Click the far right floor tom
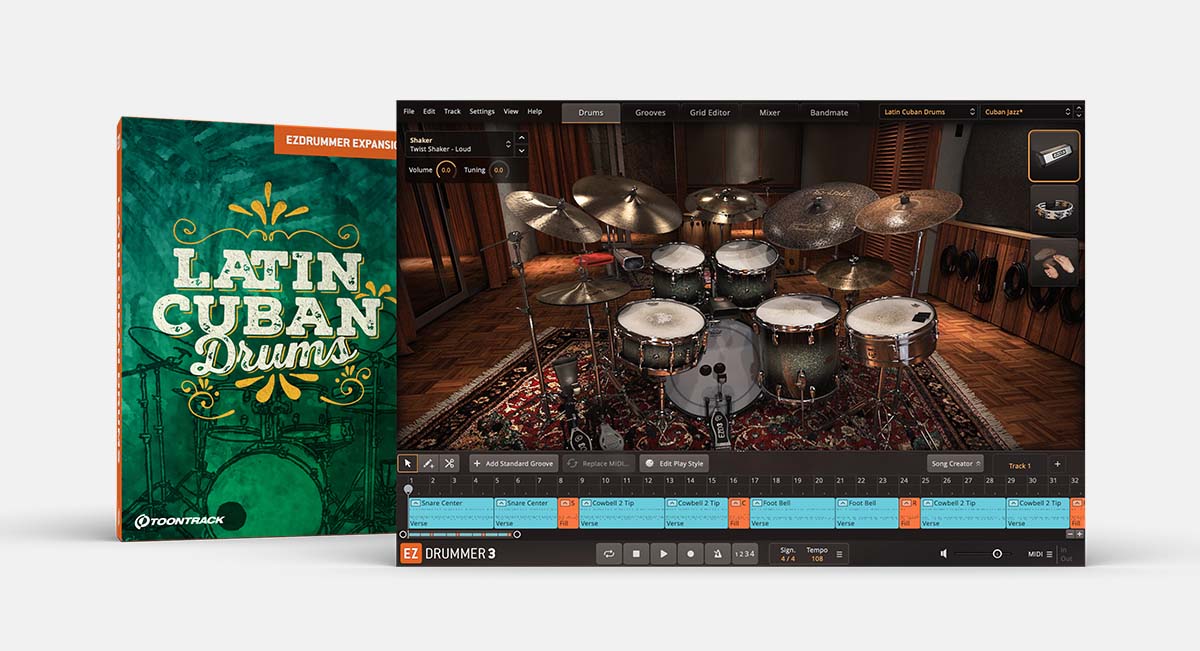This screenshot has width=1200, height=651. [x=892, y=328]
